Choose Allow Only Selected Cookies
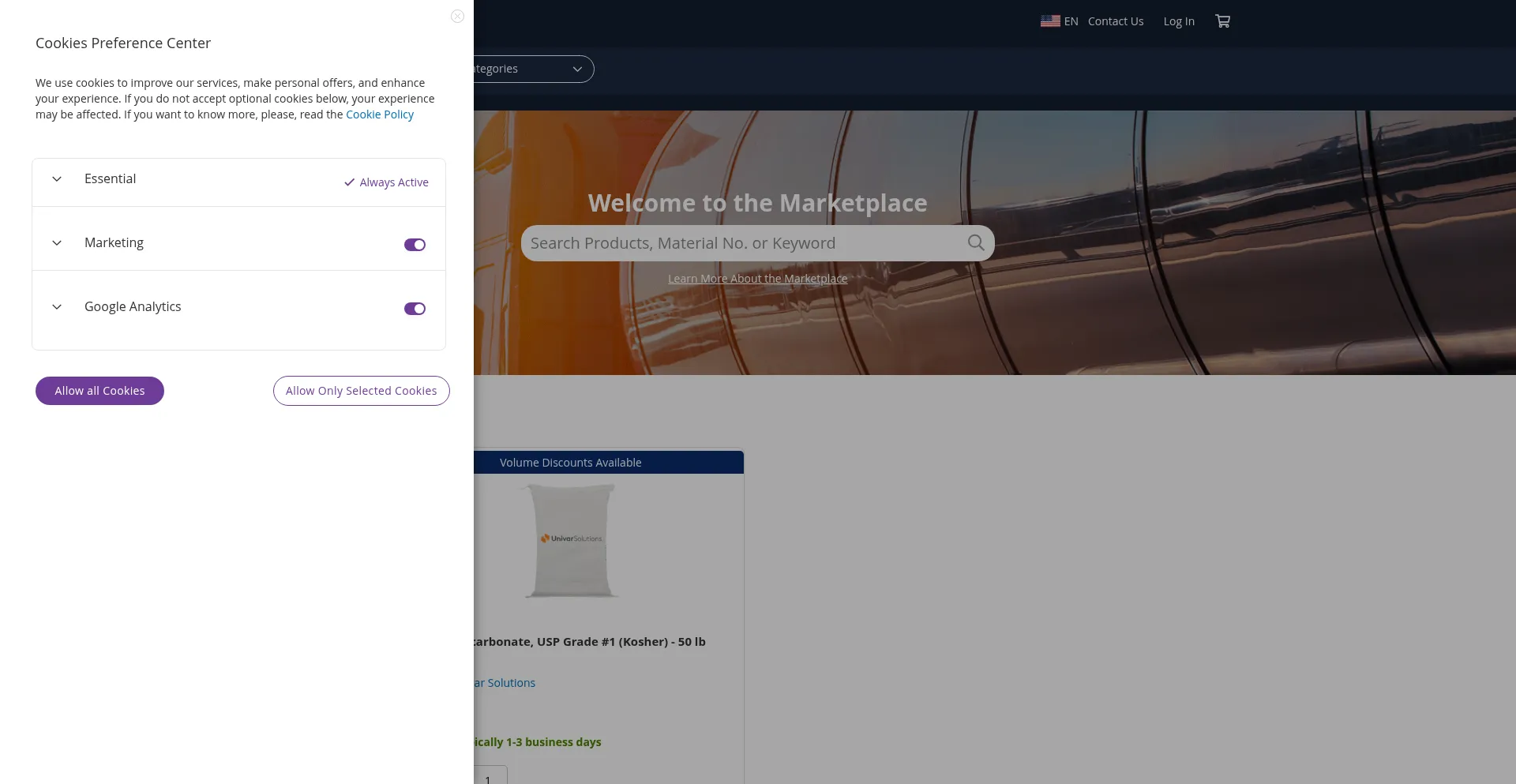The image size is (1516, 784). (361, 391)
